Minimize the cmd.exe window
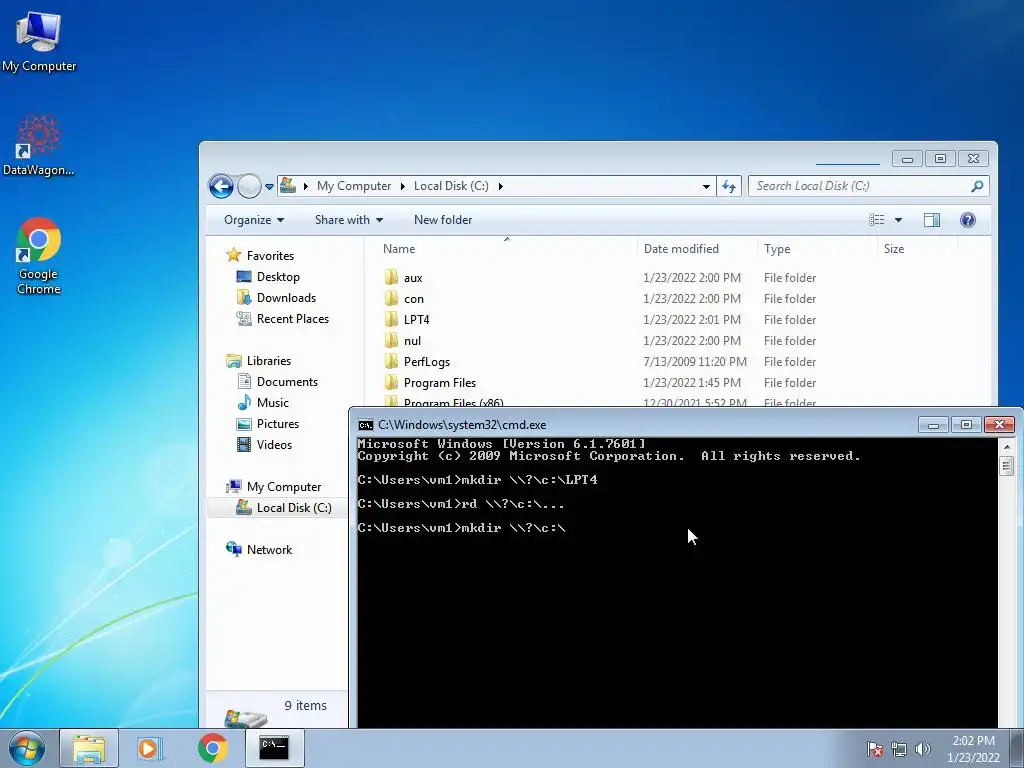This screenshot has width=1024, height=768. click(933, 425)
